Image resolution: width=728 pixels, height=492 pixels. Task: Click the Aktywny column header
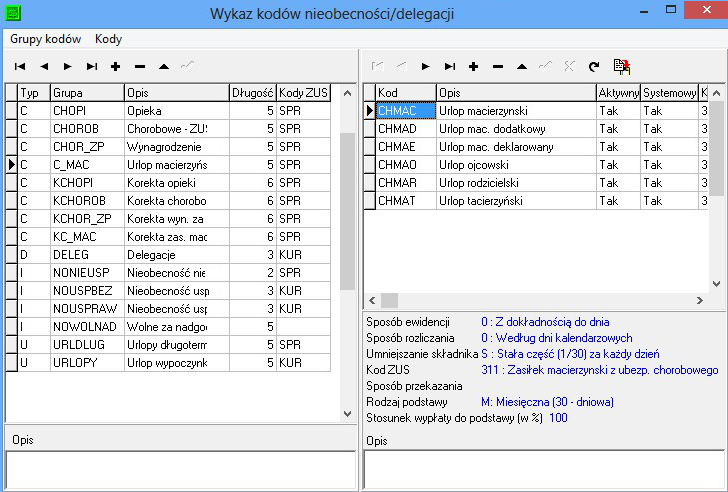[618, 93]
